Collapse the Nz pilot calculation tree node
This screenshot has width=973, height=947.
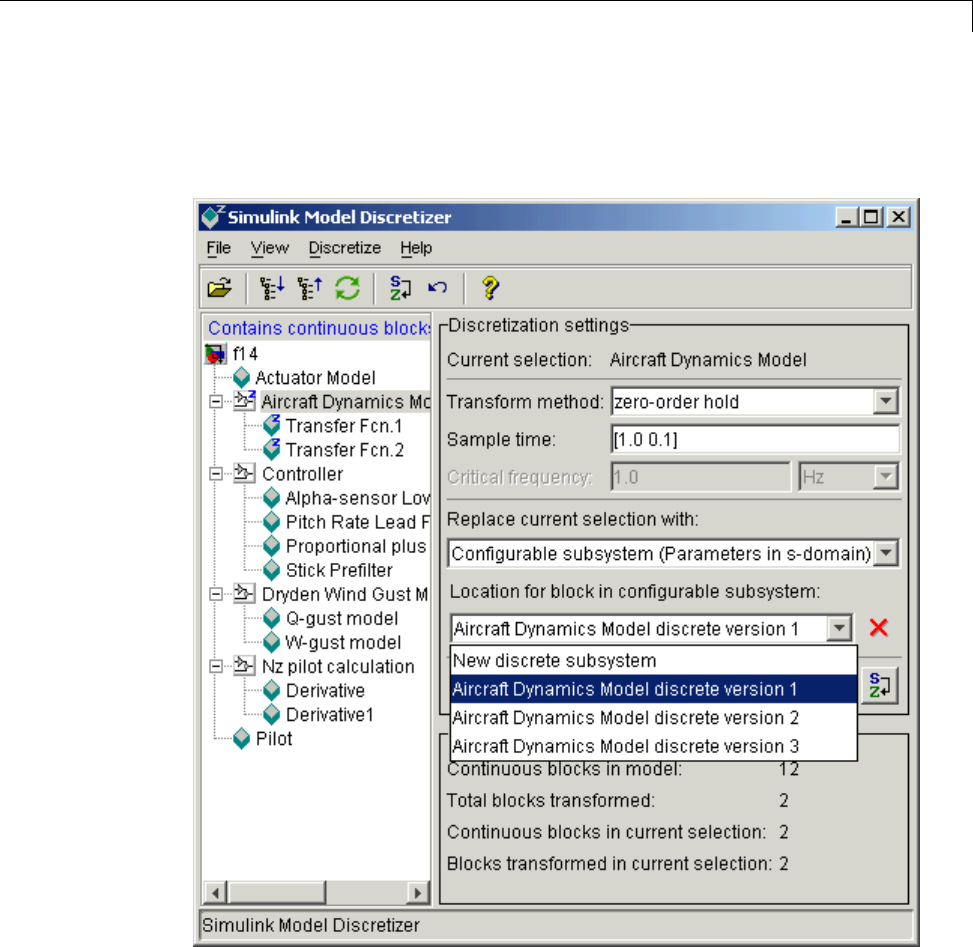216,666
